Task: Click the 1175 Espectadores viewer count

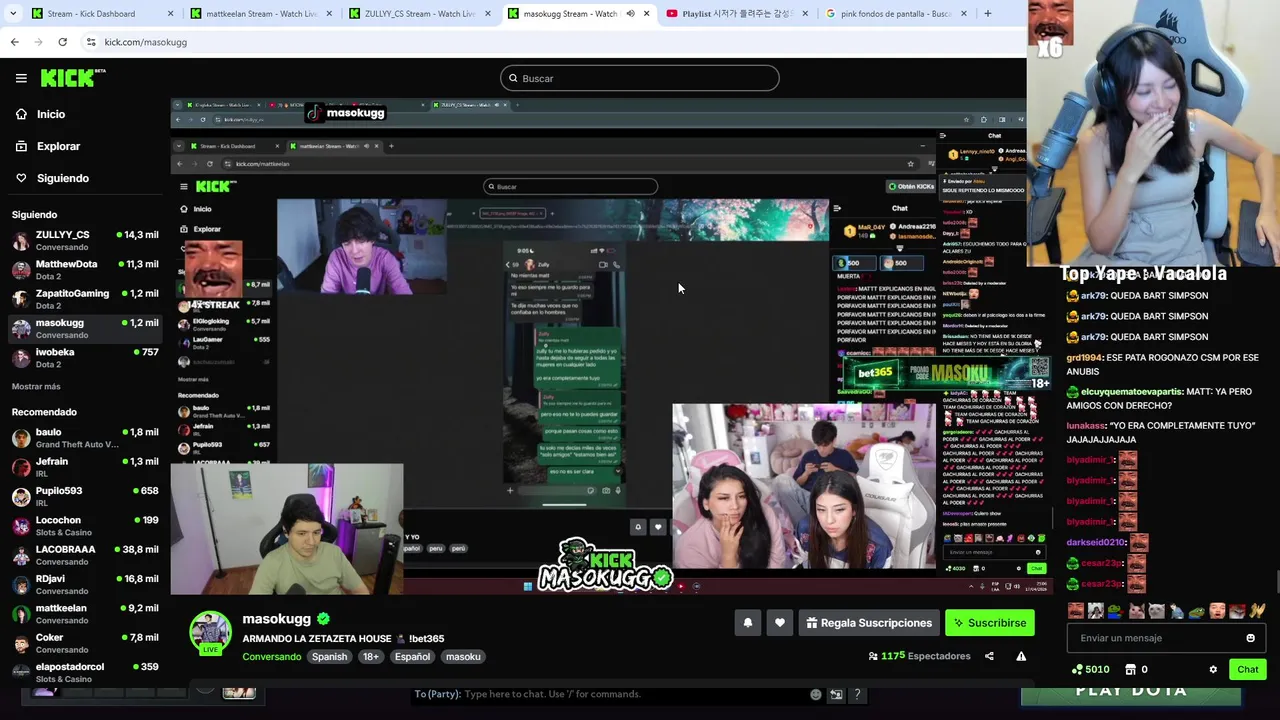Action: 919,656
